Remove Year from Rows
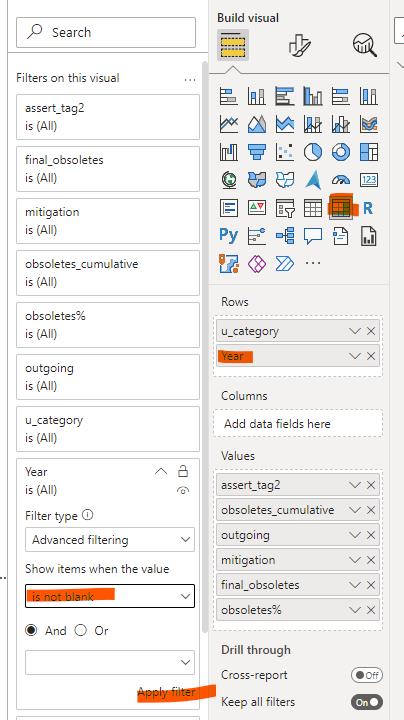 371,356
